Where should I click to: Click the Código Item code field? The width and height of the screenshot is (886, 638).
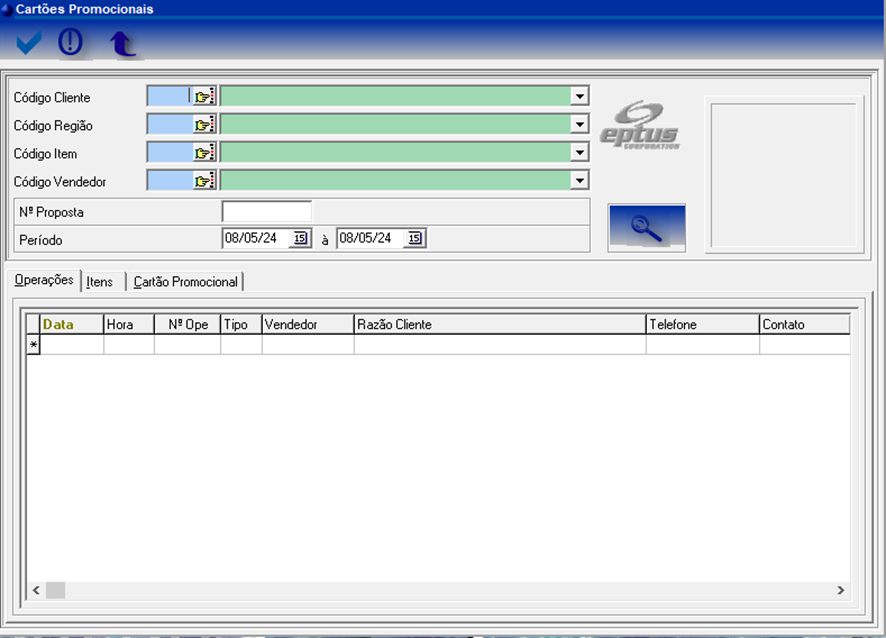click(x=168, y=153)
